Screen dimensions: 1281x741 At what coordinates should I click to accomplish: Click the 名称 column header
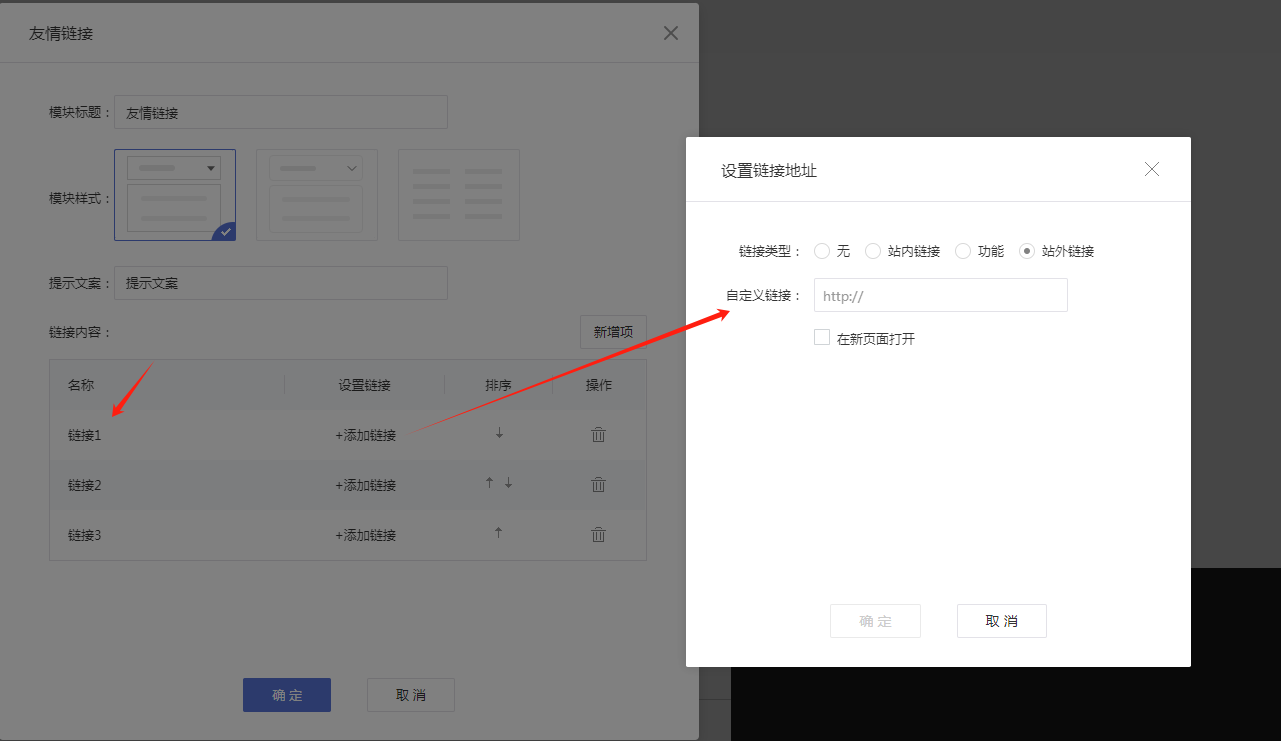click(81, 385)
